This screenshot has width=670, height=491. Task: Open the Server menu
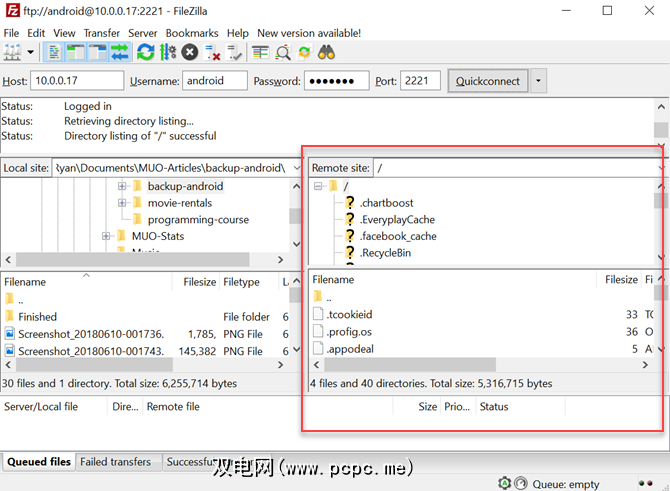click(142, 33)
